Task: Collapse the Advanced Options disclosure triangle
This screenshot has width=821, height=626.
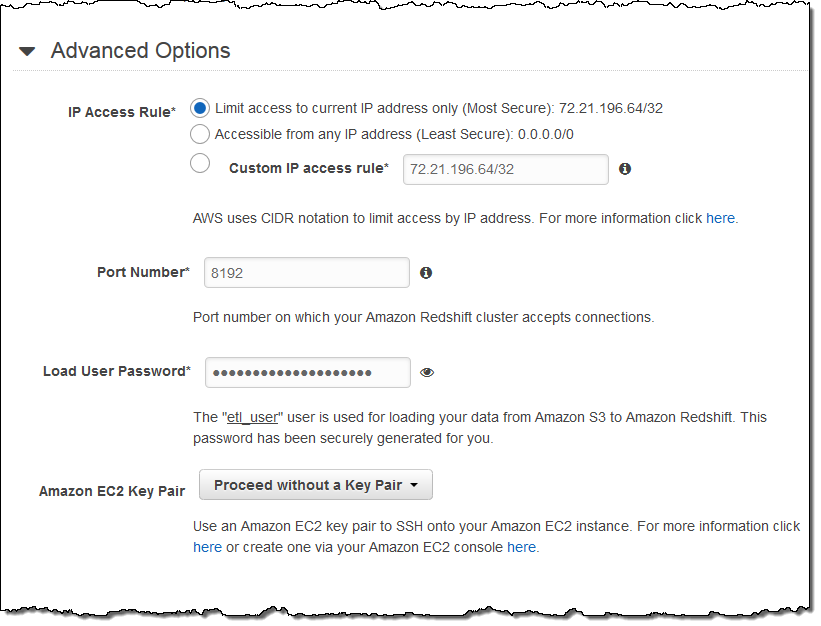Action: pos(28,51)
